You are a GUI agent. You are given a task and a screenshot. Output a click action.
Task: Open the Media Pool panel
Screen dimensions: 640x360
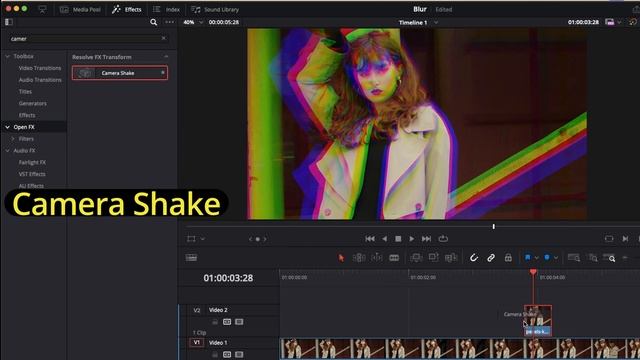[80, 9]
